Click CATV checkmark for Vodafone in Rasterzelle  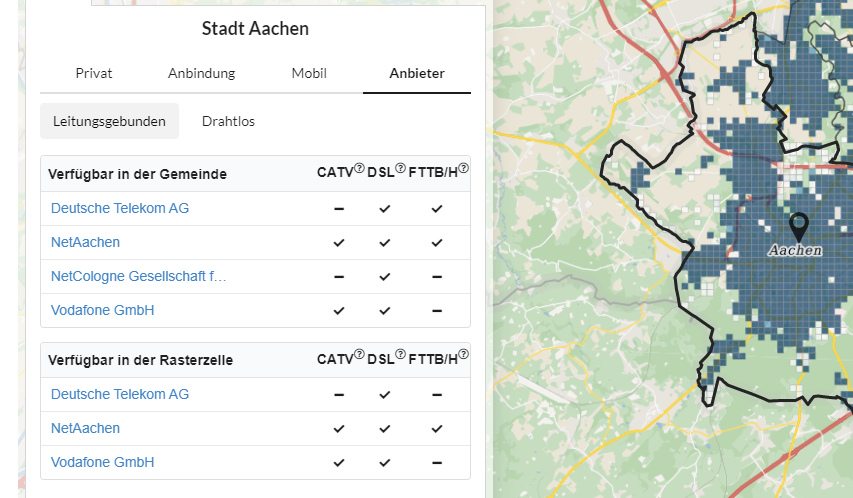pos(339,463)
